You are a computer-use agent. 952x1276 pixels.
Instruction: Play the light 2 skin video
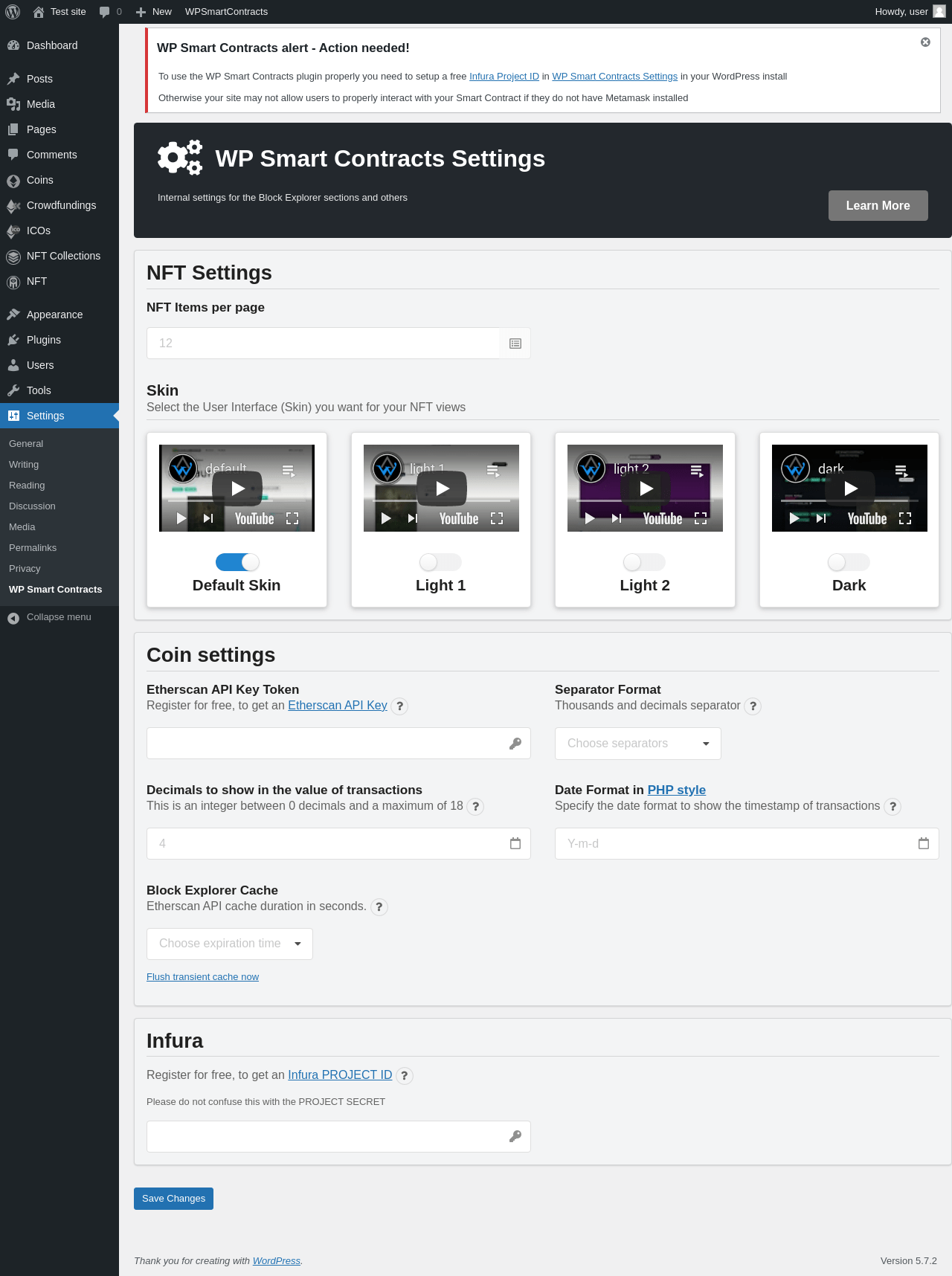coord(646,489)
